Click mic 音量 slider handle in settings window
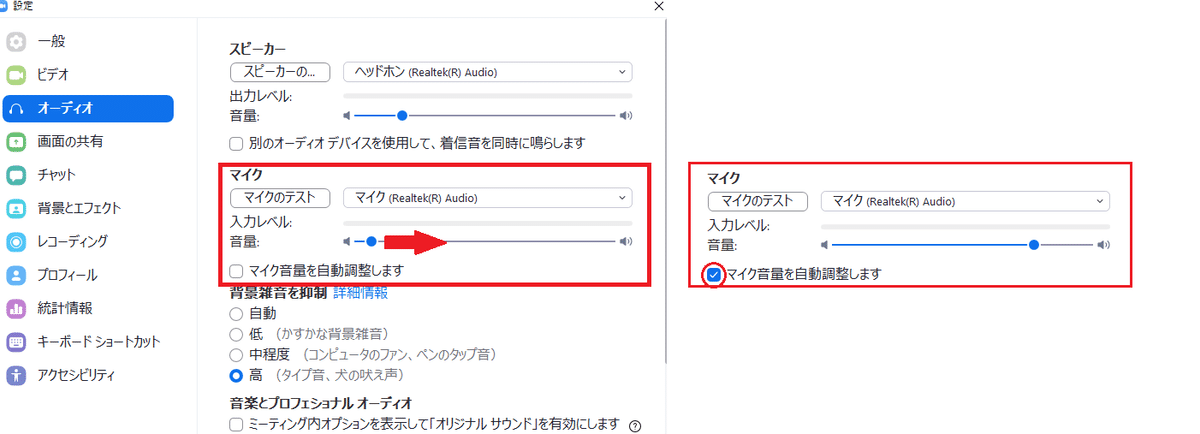The image size is (1200, 434). click(x=371, y=241)
